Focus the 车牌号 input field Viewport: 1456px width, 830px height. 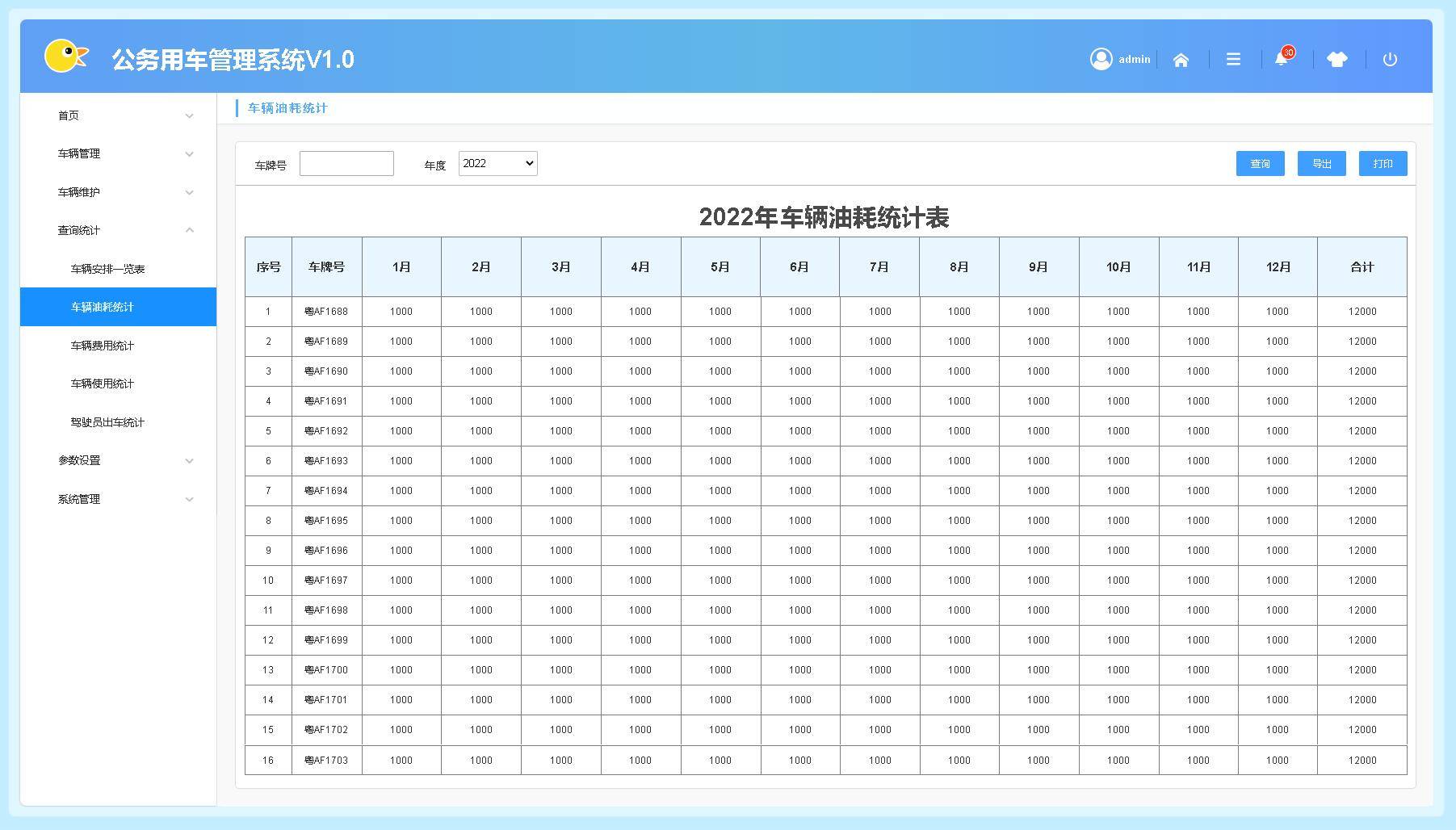click(346, 164)
